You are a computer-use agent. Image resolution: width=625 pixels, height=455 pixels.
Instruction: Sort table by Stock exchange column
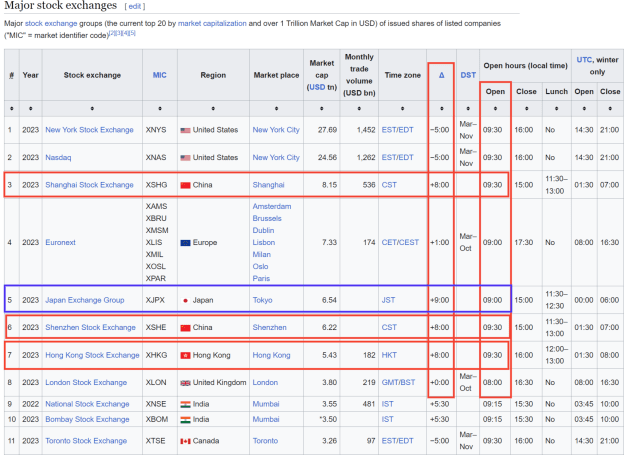[x=92, y=108]
